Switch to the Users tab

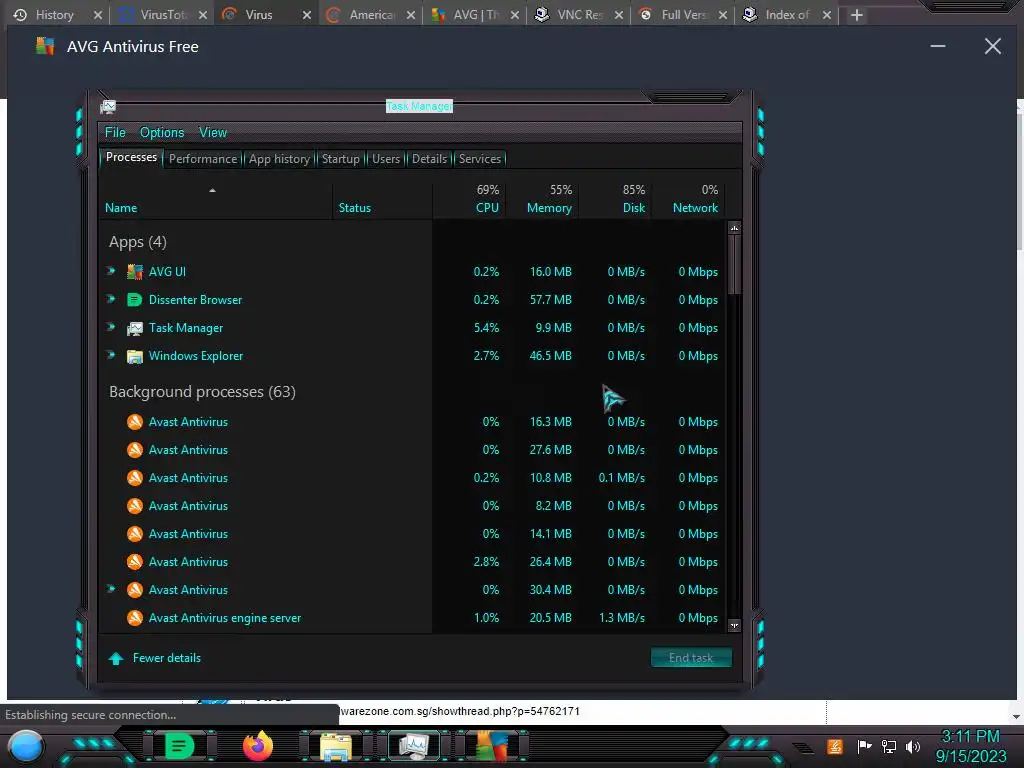pyautogui.click(x=386, y=159)
